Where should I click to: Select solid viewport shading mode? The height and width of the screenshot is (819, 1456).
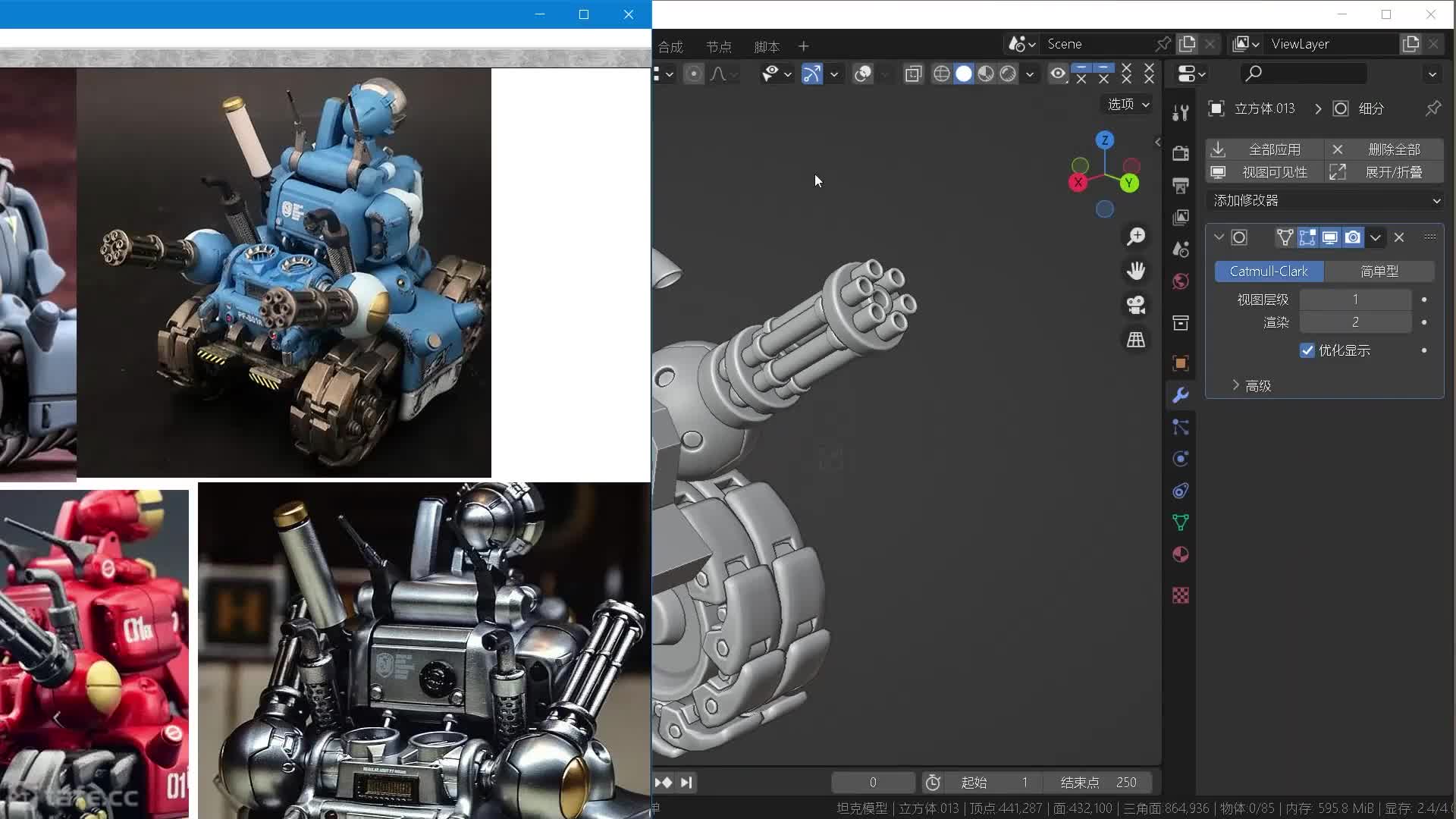click(963, 74)
